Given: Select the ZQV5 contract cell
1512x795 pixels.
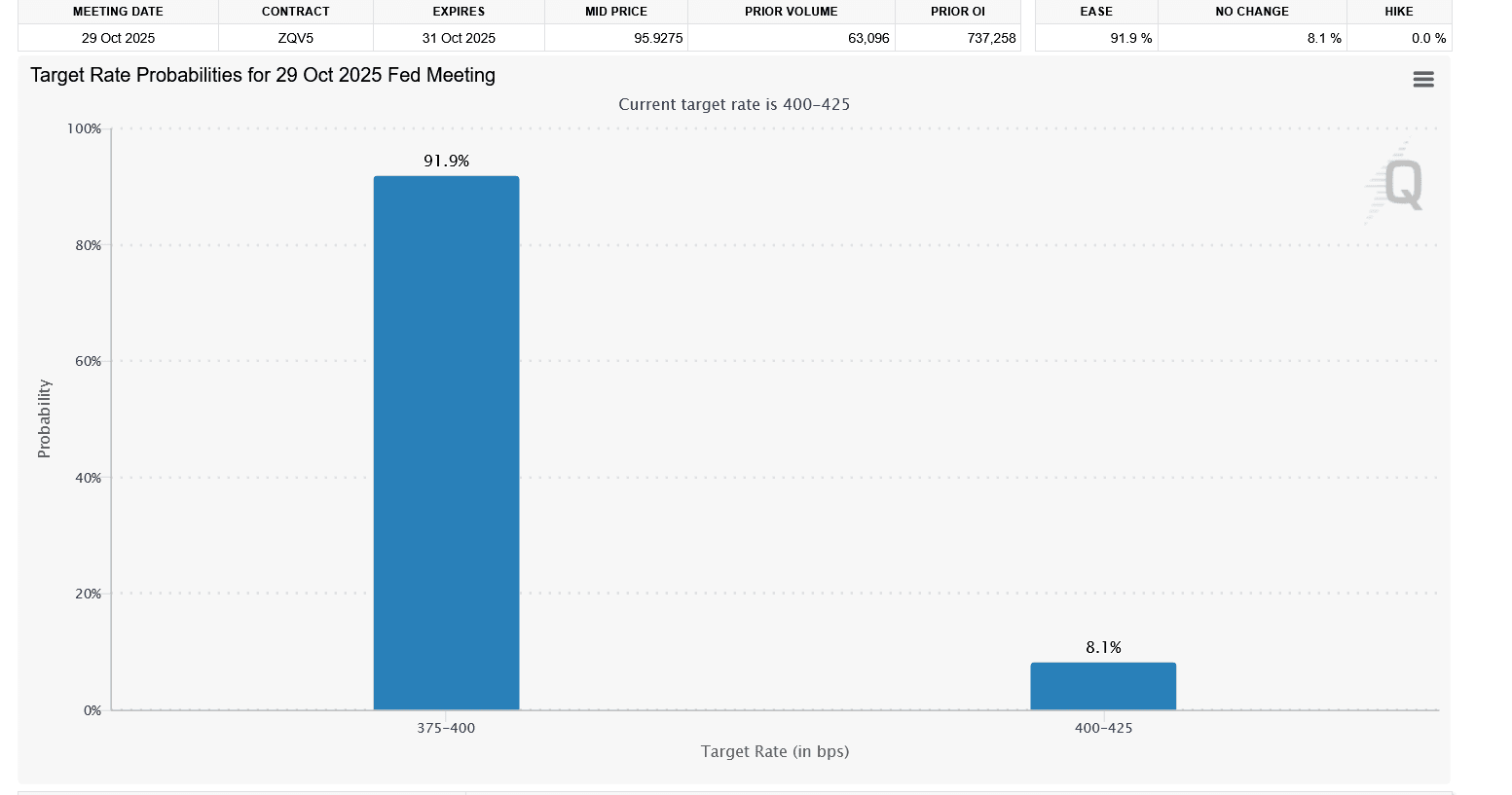Looking at the screenshot, I should pos(295,38).
